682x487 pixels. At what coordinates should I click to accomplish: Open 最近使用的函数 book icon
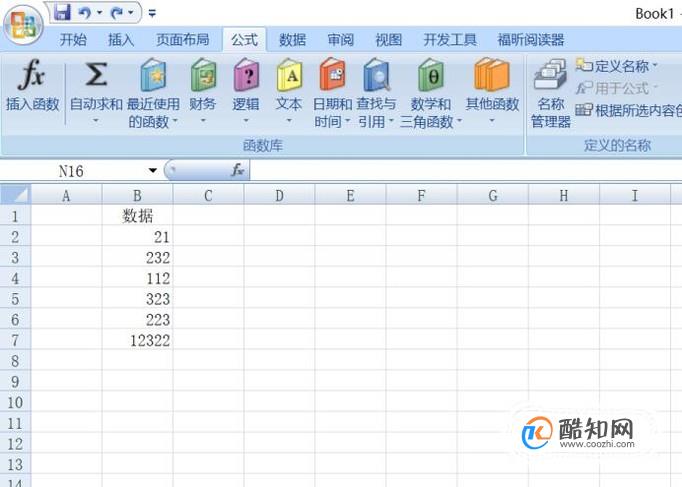(153, 75)
